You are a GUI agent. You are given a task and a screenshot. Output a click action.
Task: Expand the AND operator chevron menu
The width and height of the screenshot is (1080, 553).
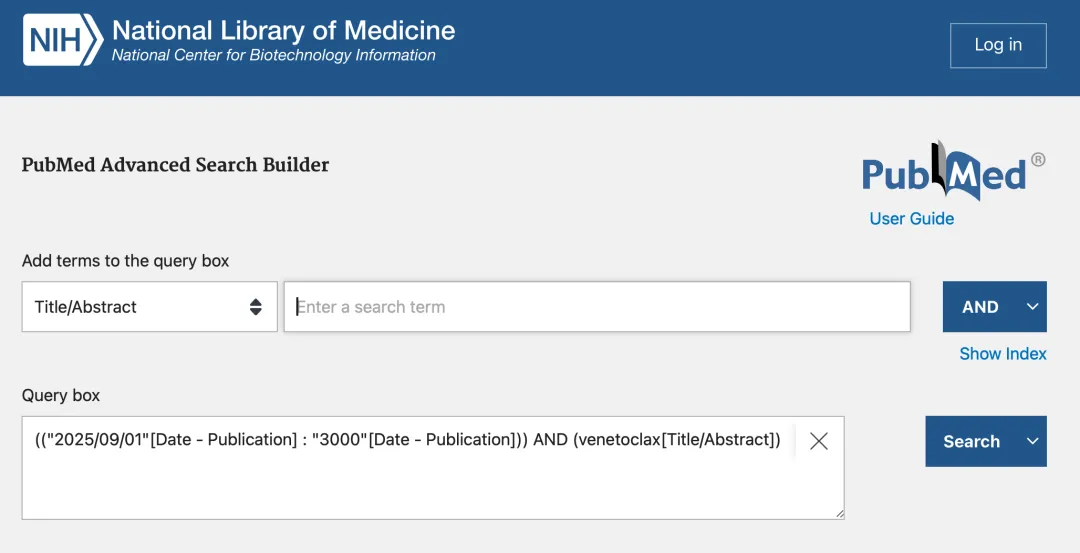[1032, 307]
